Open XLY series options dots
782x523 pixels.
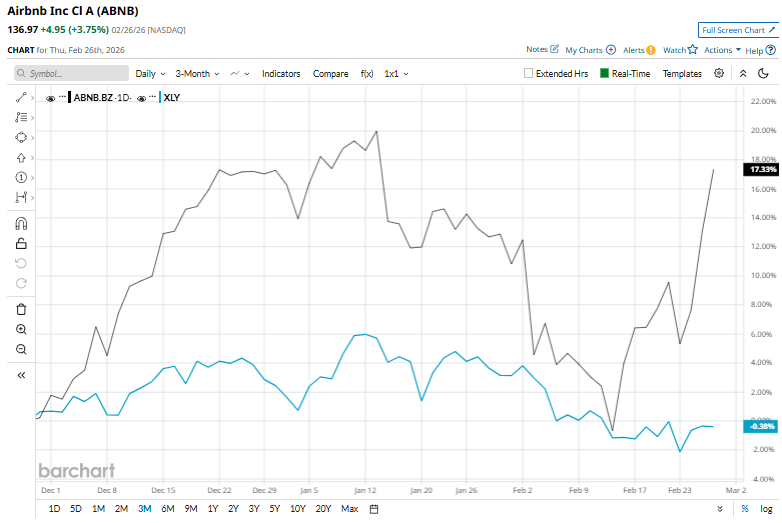point(153,96)
